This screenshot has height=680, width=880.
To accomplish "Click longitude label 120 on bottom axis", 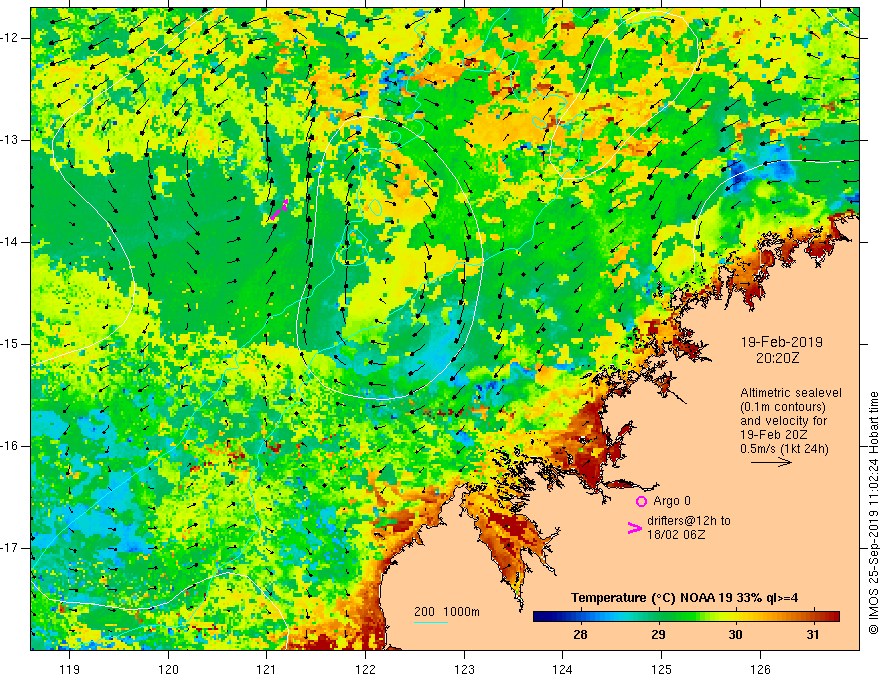I will (x=168, y=669).
